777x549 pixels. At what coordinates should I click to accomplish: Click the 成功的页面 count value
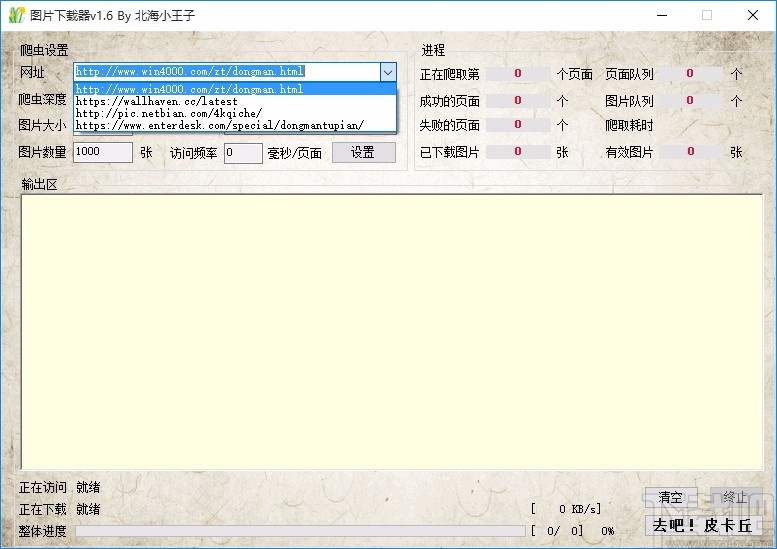coord(518,101)
